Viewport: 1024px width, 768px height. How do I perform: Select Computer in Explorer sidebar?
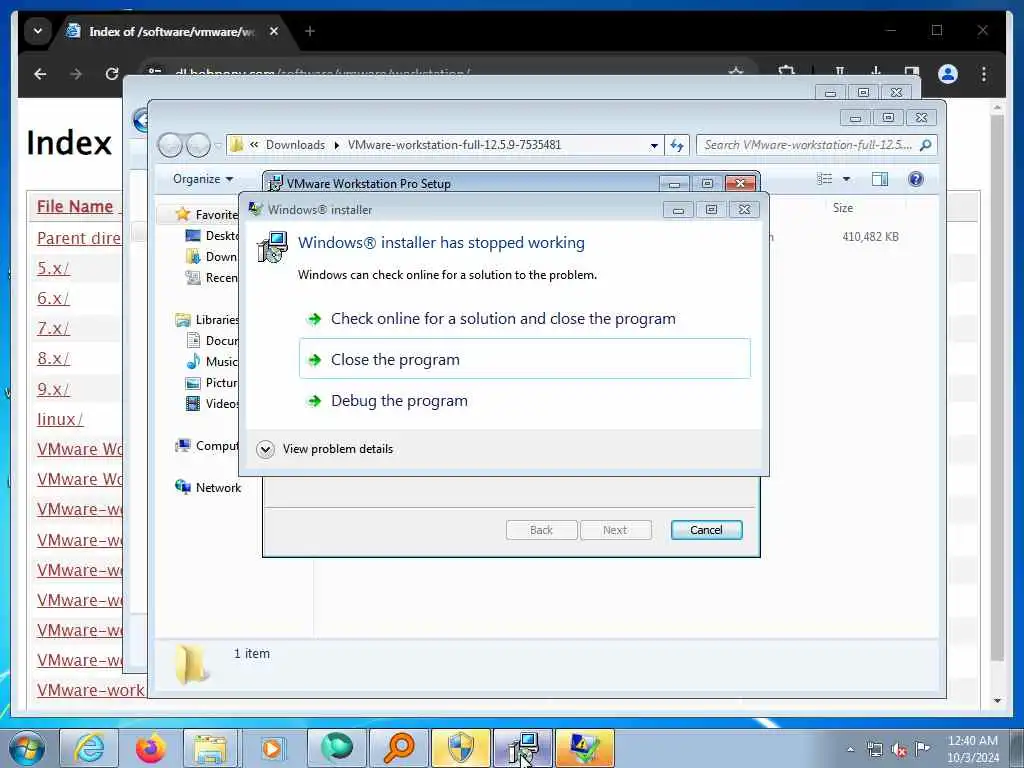coord(207,446)
